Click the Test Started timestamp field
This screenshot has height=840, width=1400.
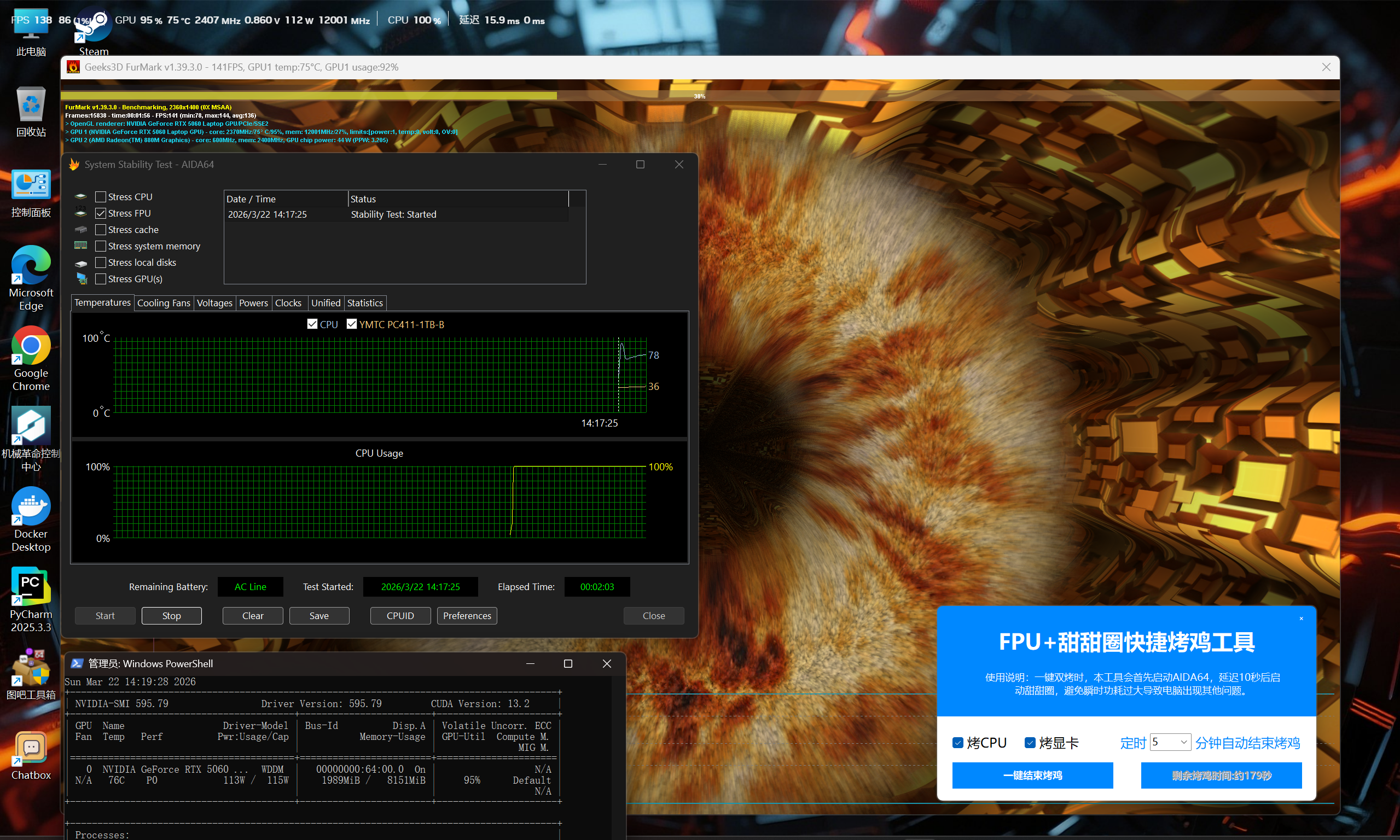pos(420,587)
